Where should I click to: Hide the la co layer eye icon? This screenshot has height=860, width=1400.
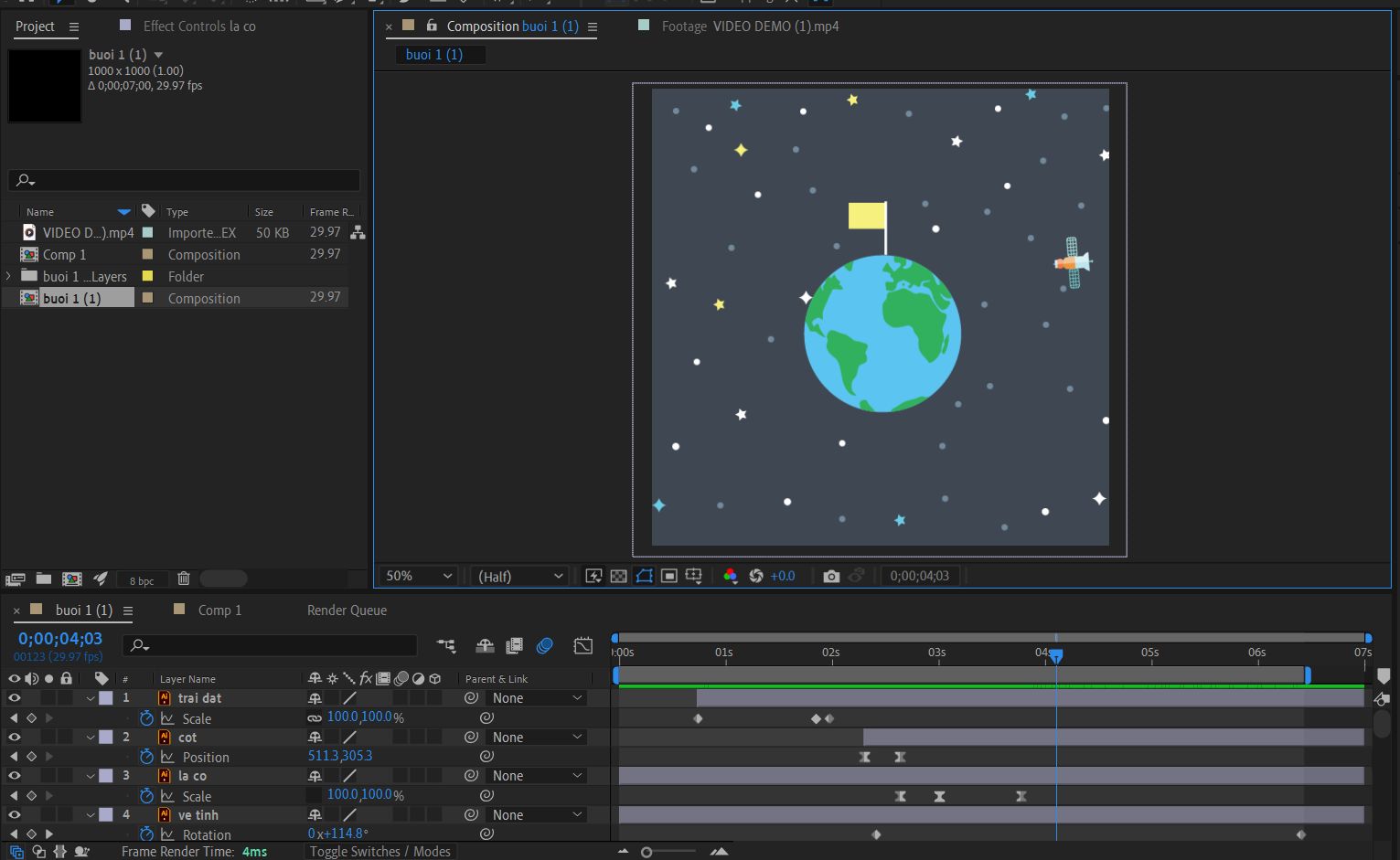(14, 775)
